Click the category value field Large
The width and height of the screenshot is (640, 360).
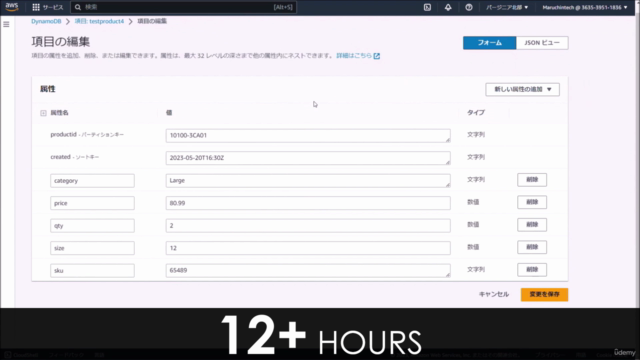coord(308,180)
